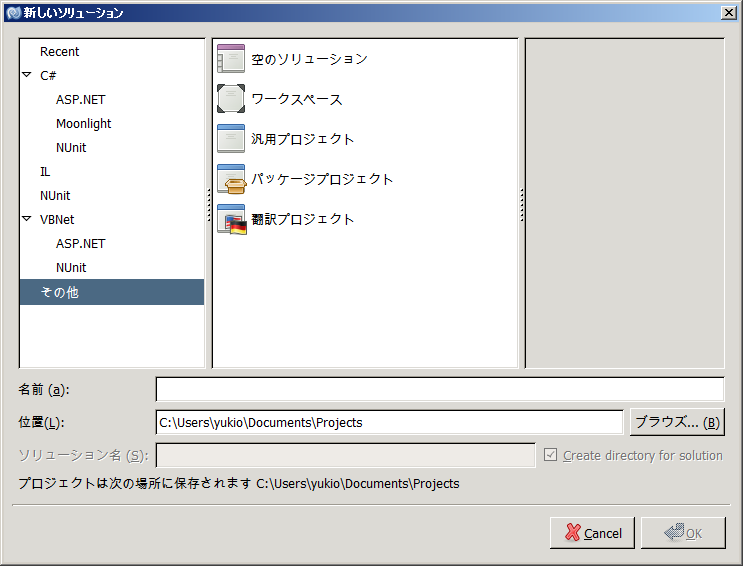Choose the ワークスペース template icon

[231, 99]
